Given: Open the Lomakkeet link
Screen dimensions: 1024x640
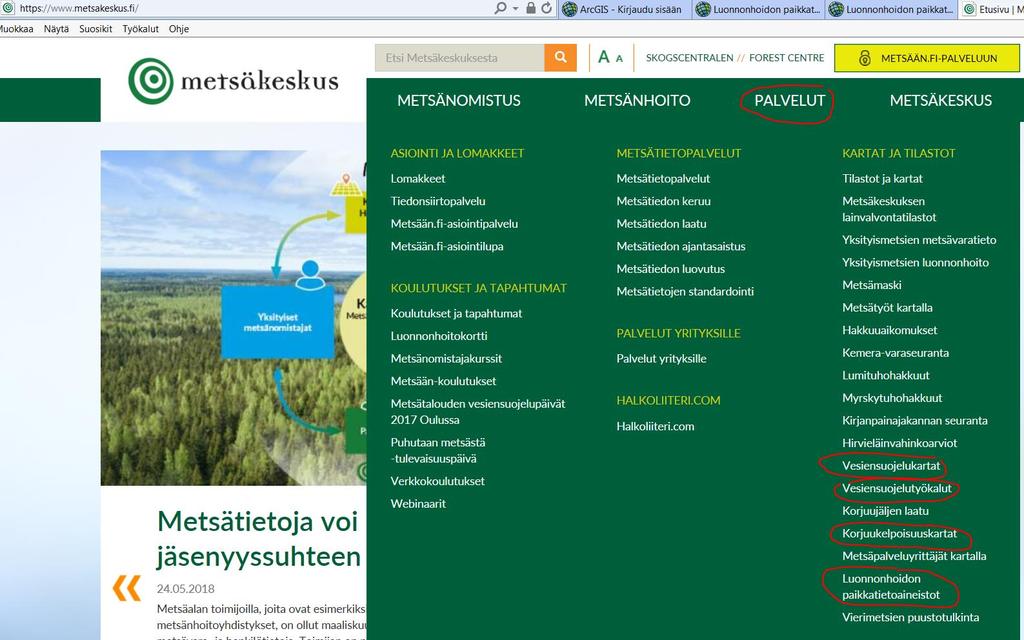Looking at the screenshot, I should coord(418,178).
